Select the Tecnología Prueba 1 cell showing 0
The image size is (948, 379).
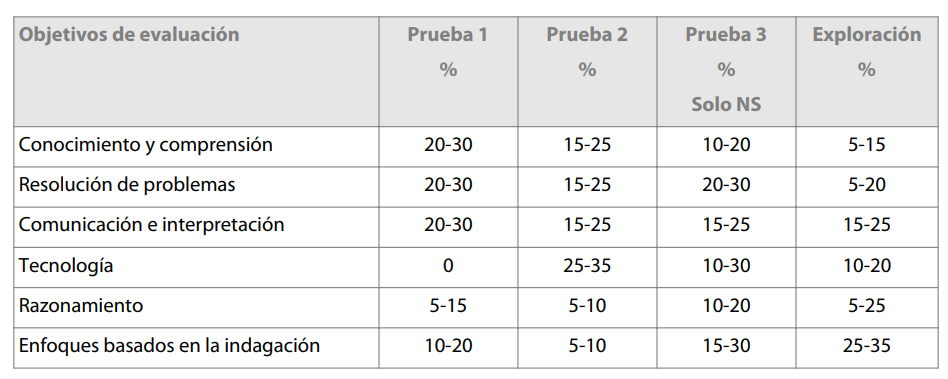click(448, 265)
